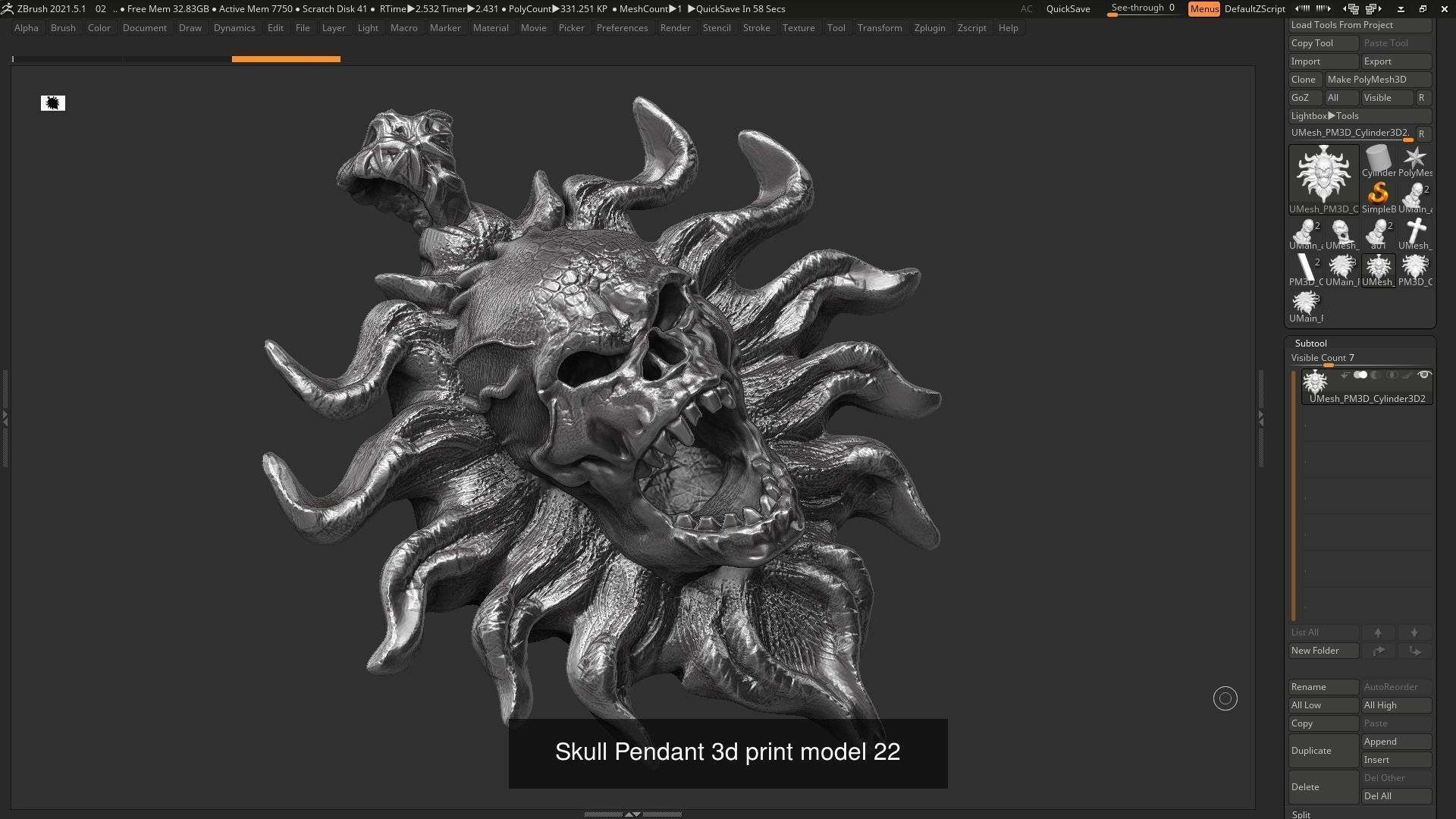Open the Alpha menu
The image size is (1456, 819).
click(27, 28)
